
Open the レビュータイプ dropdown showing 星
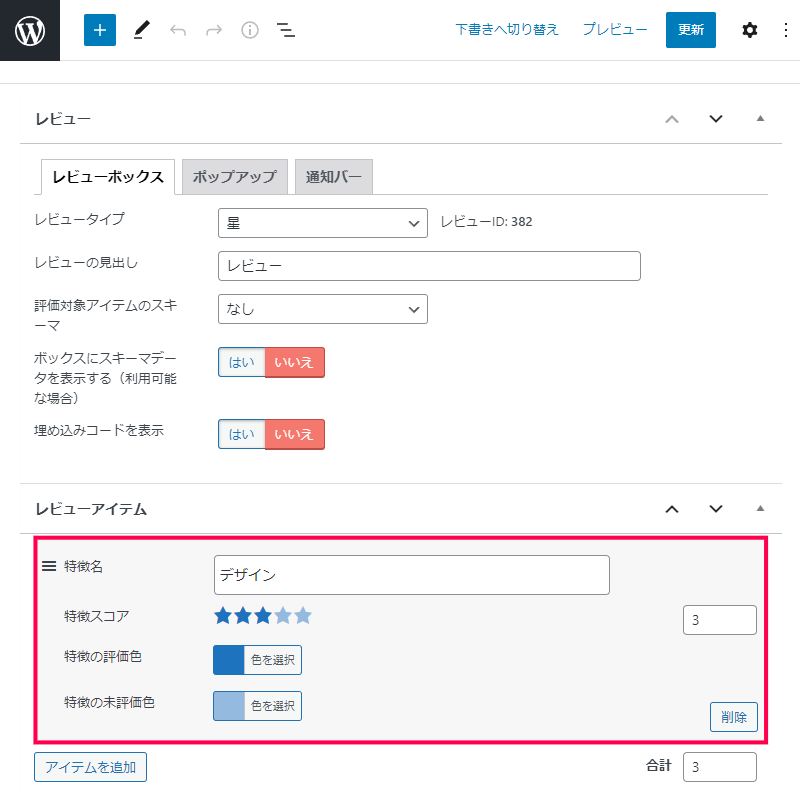tap(322, 223)
